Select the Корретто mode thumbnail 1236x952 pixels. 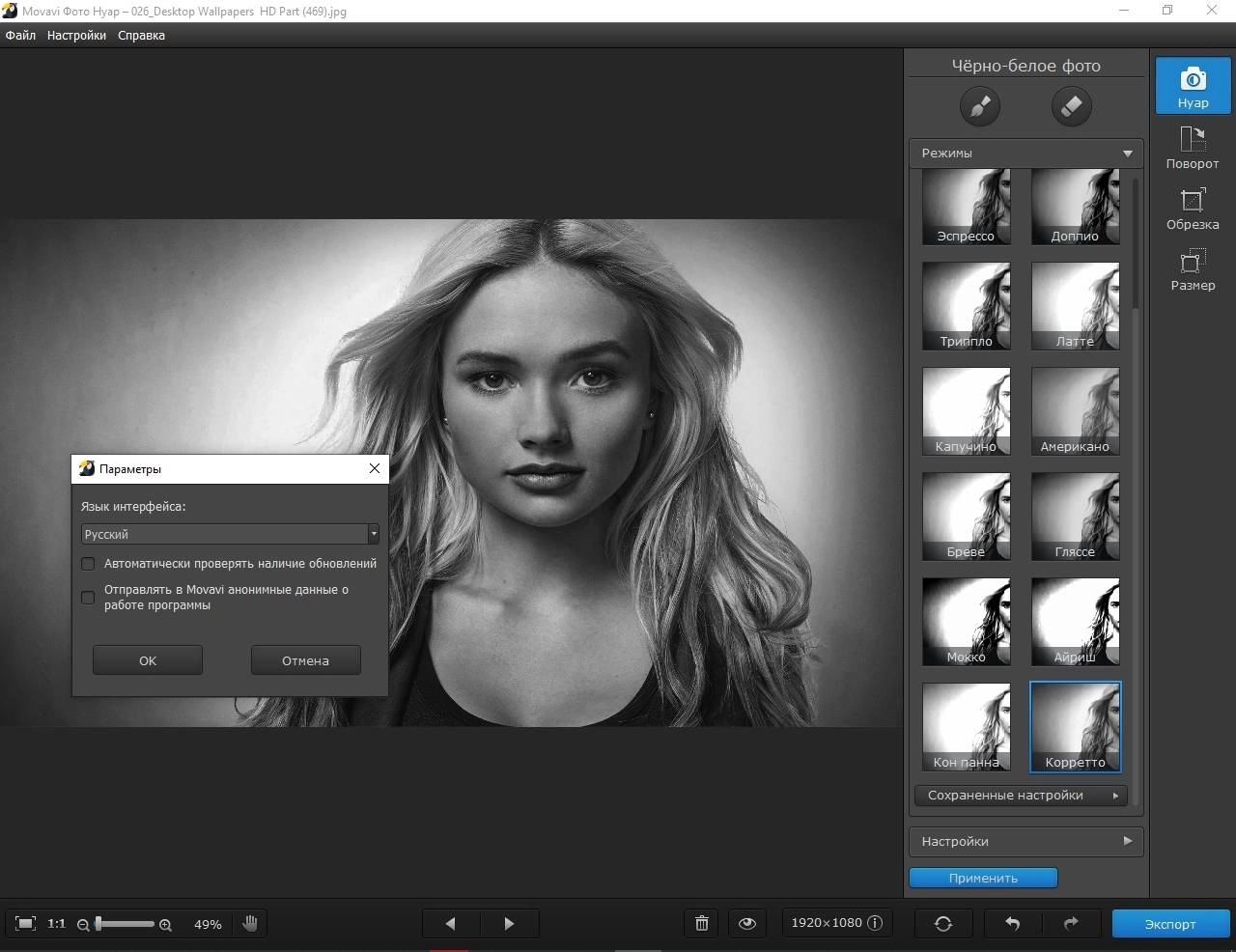tap(1075, 727)
